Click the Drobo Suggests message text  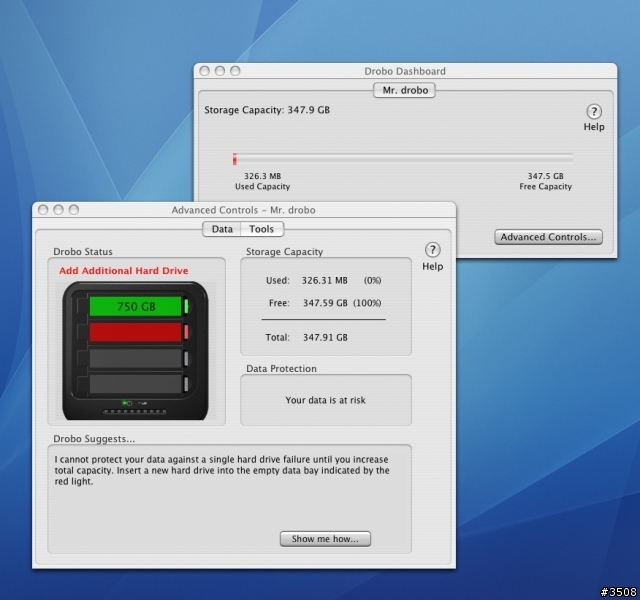[222, 470]
